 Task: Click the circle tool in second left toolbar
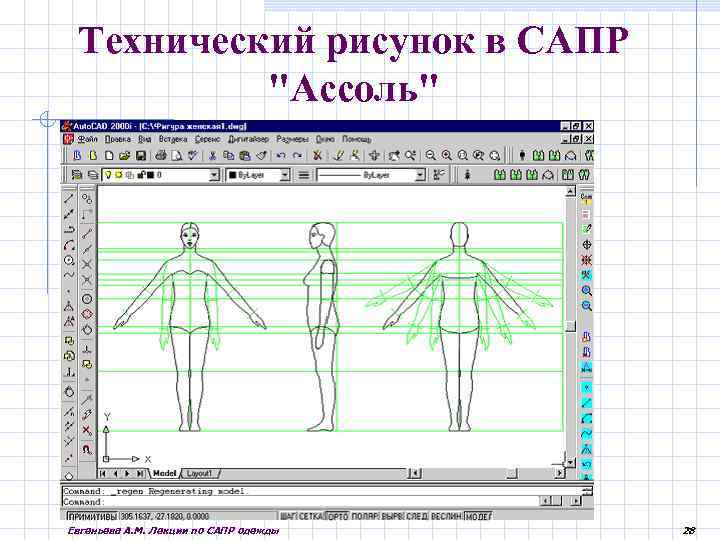click(x=87, y=299)
